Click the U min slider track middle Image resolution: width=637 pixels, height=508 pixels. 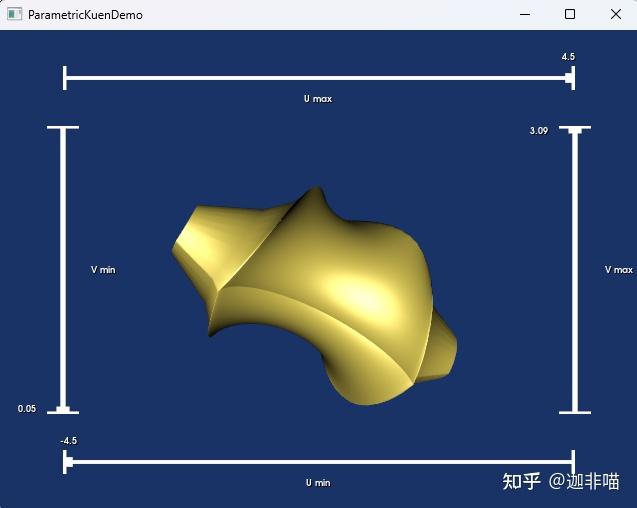click(319, 462)
